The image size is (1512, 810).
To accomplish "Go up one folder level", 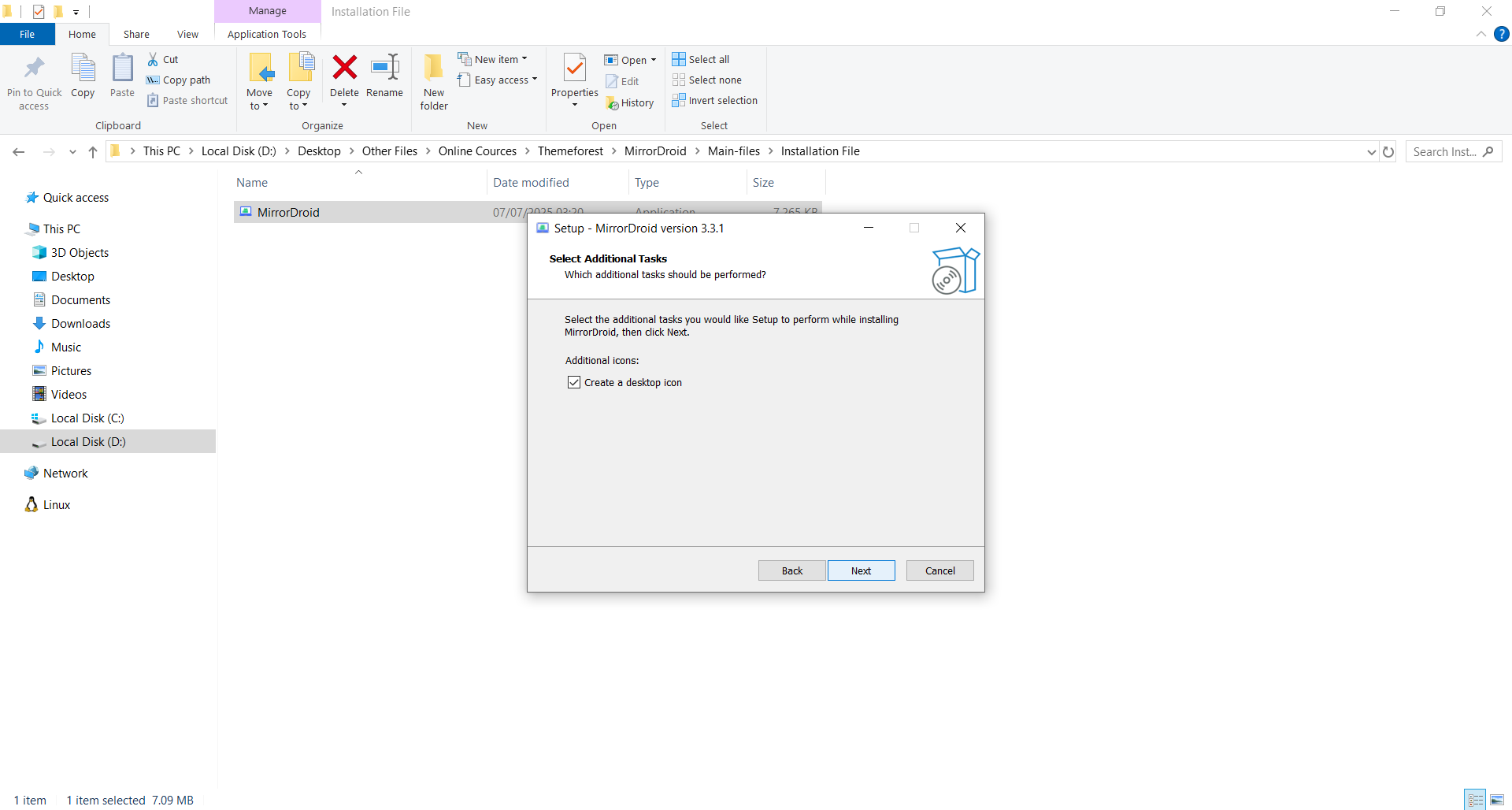I will pyautogui.click(x=93, y=151).
